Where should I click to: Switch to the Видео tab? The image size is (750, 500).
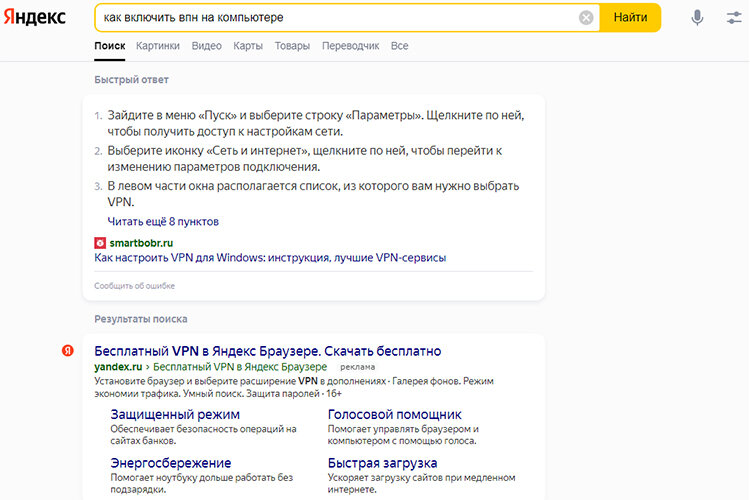tap(207, 46)
